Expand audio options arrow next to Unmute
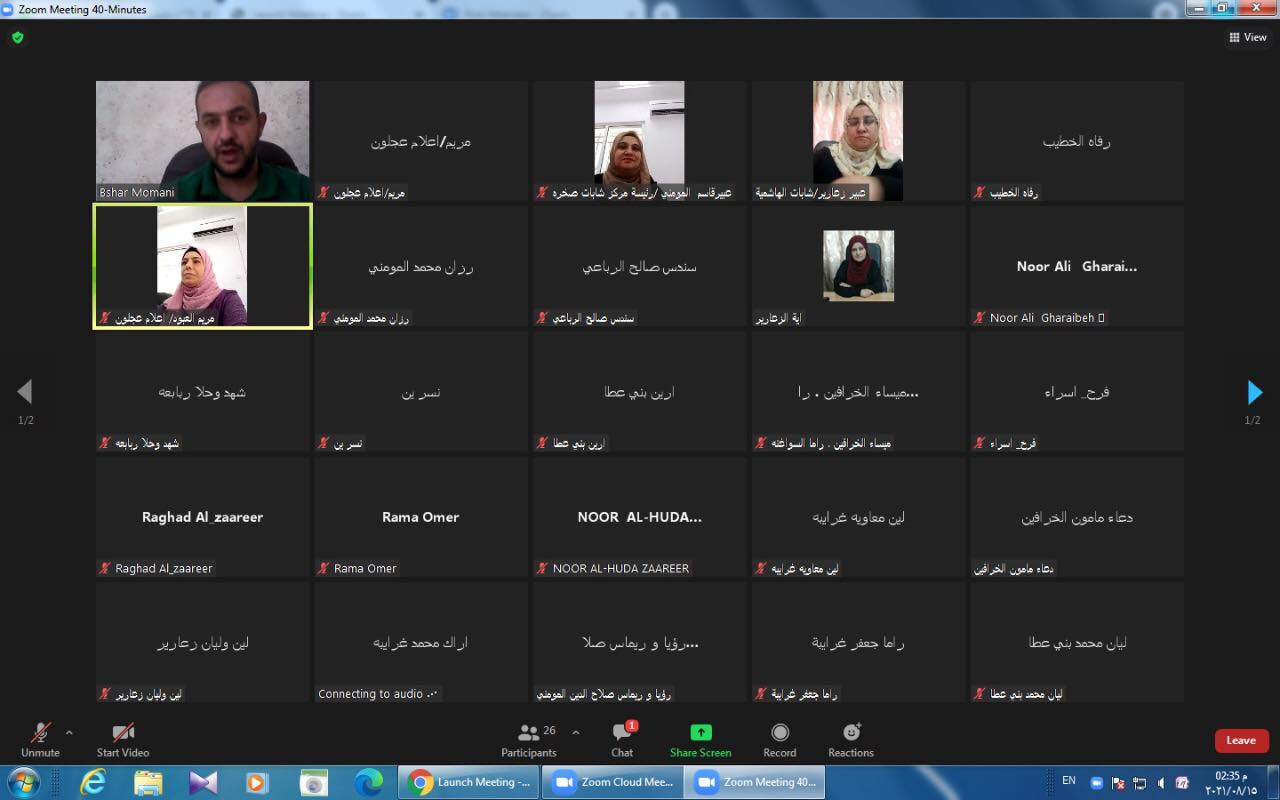This screenshot has height=800, width=1280. (x=69, y=732)
